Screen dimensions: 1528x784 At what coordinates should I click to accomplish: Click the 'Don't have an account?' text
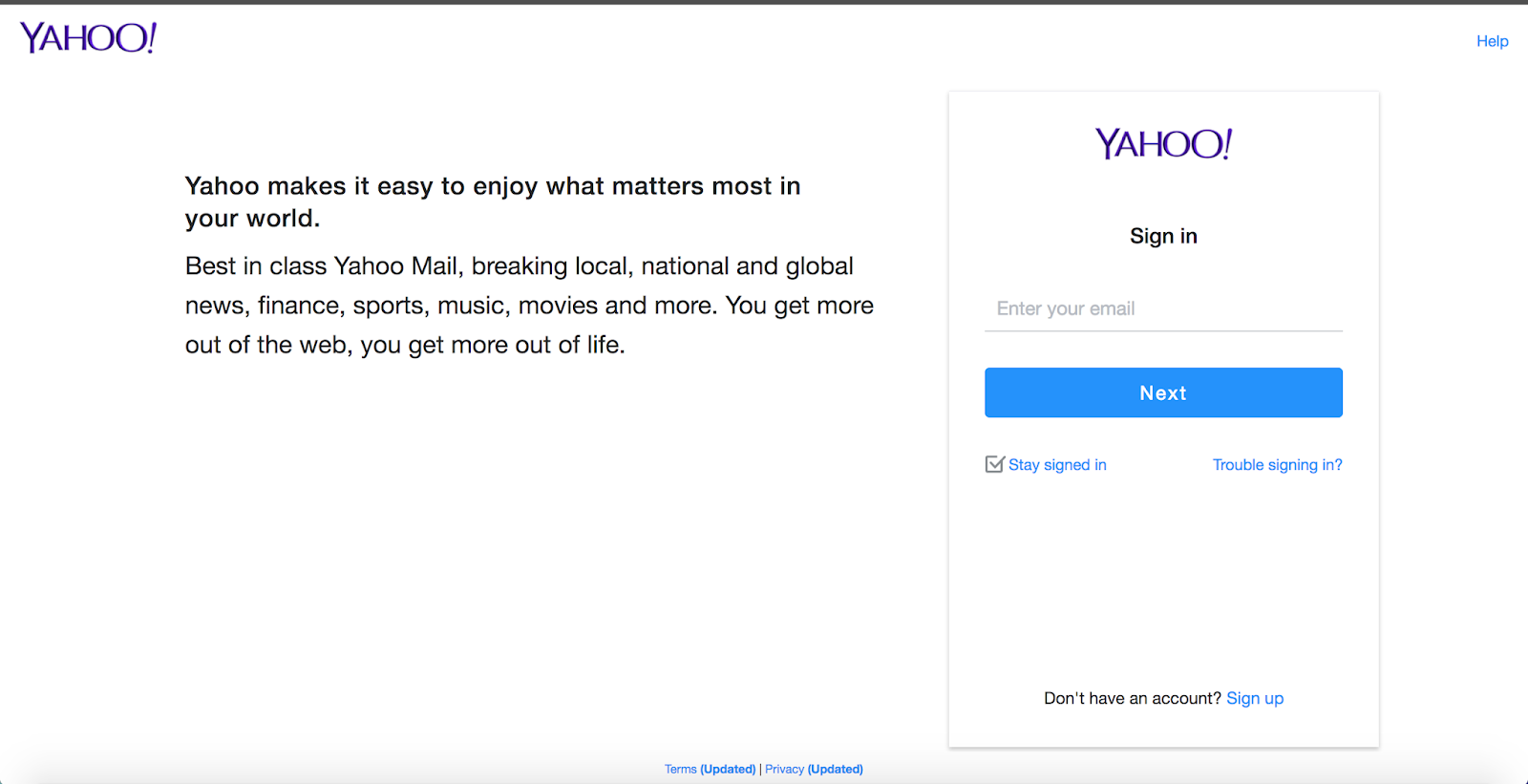click(1132, 698)
